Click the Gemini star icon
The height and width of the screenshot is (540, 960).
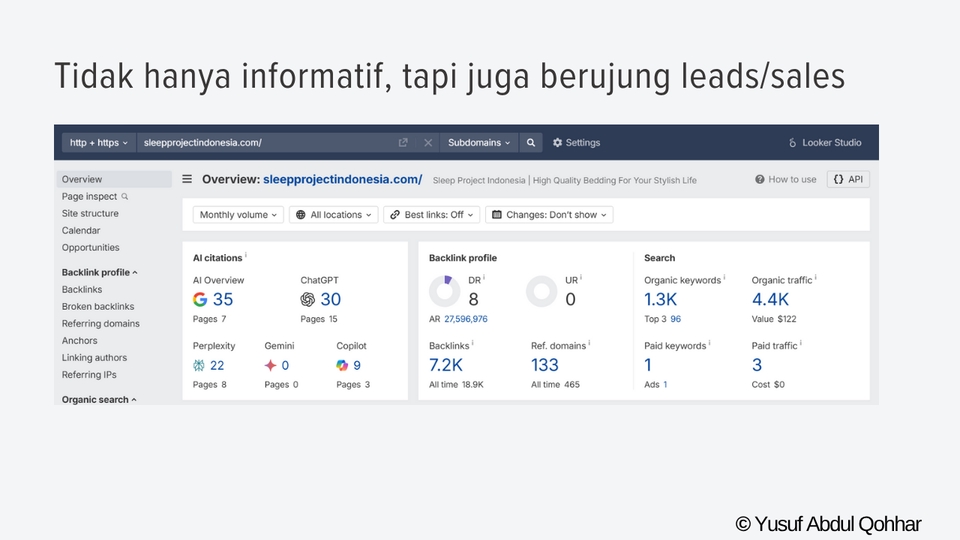(271, 366)
